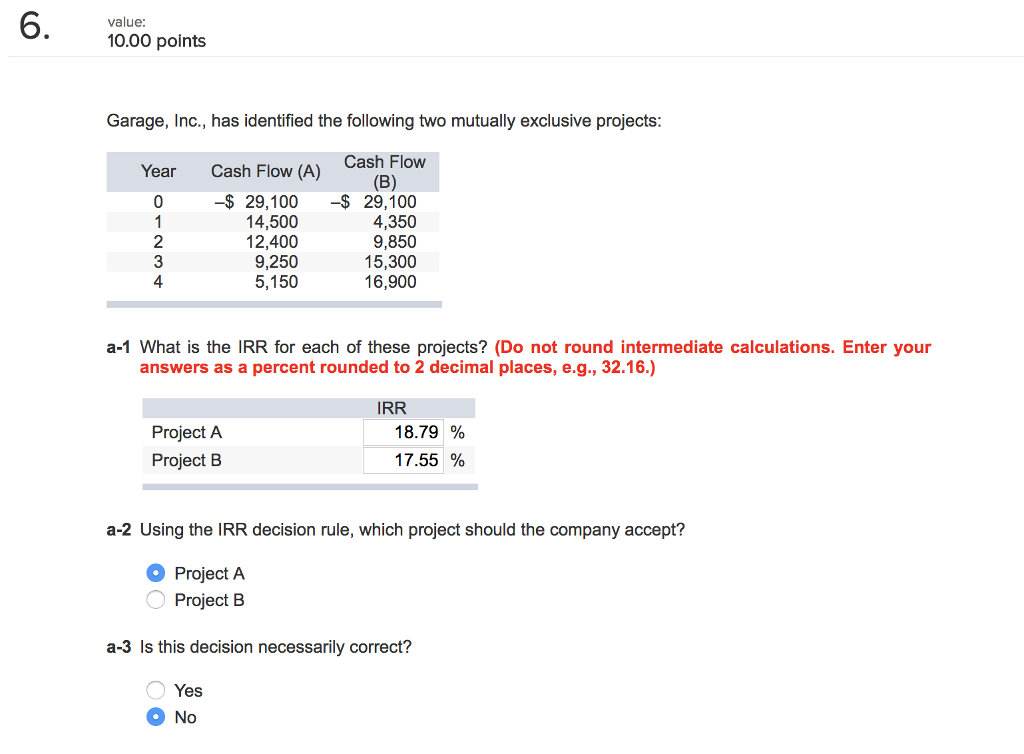Click the Project A IRR input field
The height and width of the screenshot is (754, 1024).
[403, 432]
